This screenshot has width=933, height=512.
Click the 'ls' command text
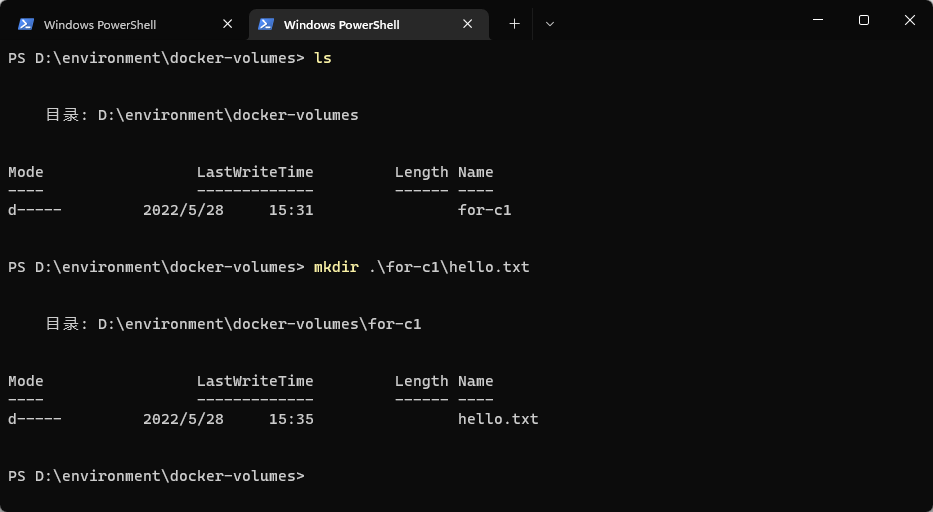pyautogui.click(x=322, y=58)
